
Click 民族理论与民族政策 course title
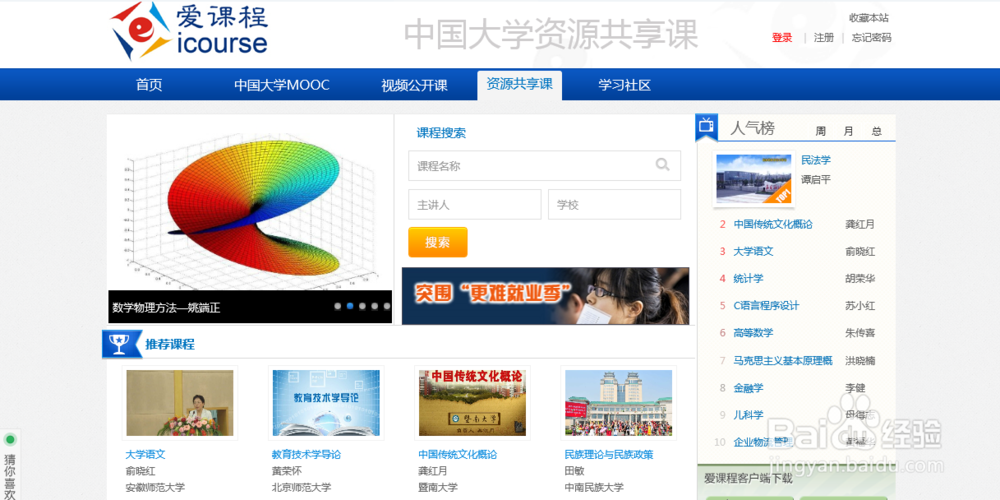pyautogui.click(x=609, y=455)
